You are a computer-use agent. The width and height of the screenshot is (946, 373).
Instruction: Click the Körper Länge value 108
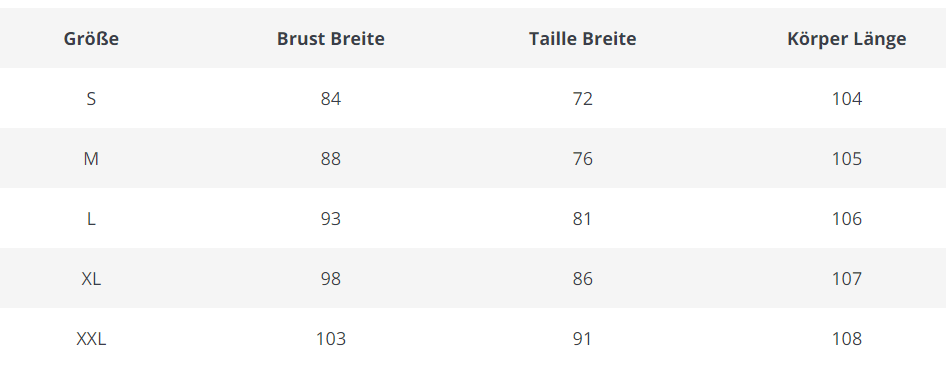click(x=846, y=339)
